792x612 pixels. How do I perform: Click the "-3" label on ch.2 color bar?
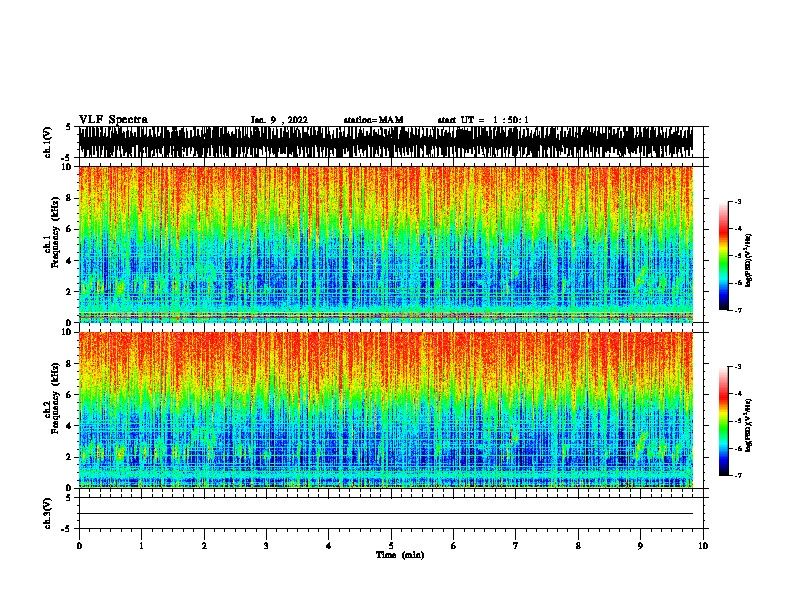click(x=737, y=367)
